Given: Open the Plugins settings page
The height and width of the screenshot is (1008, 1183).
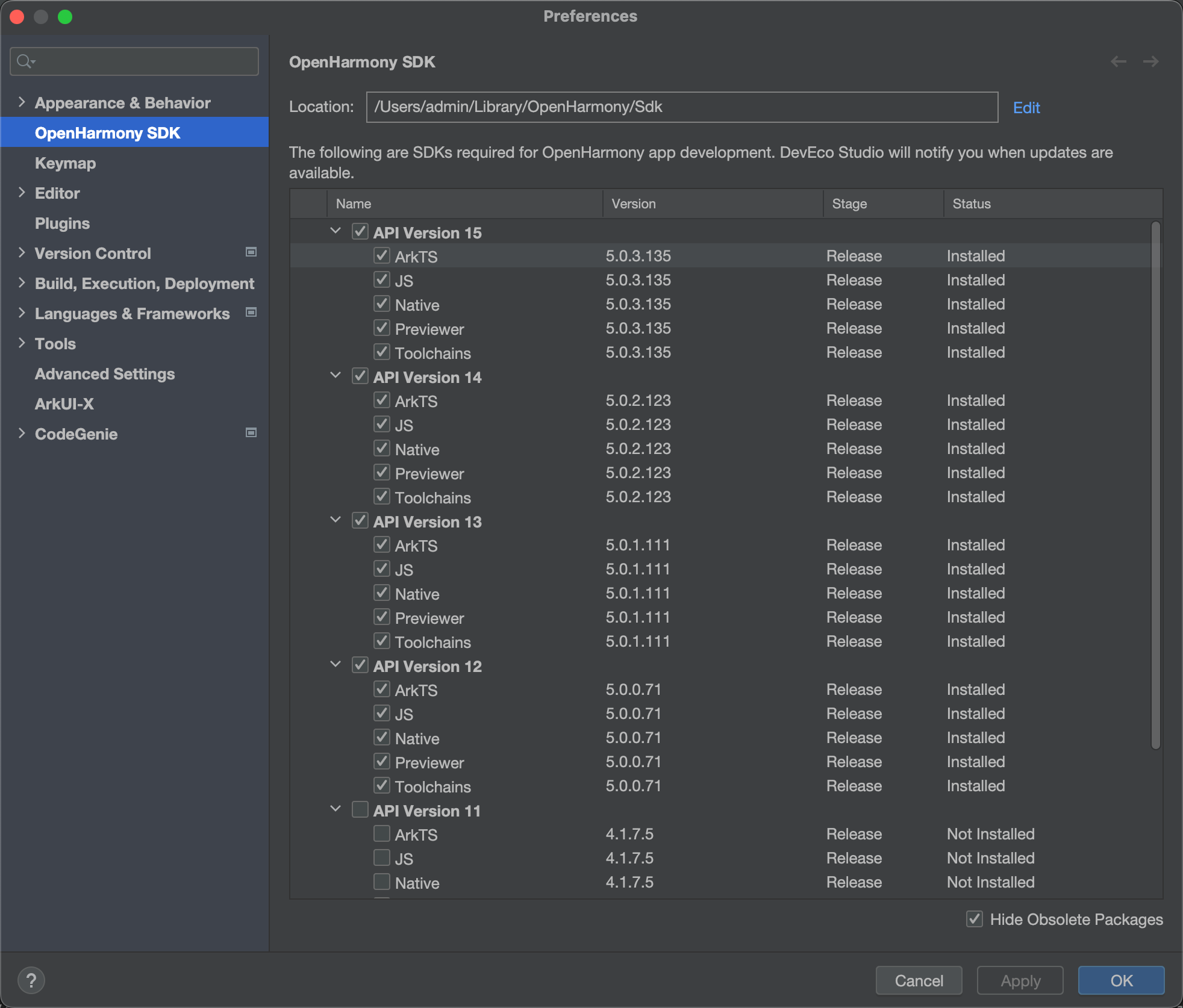Looking at the screenshot, I should [62, 223].
